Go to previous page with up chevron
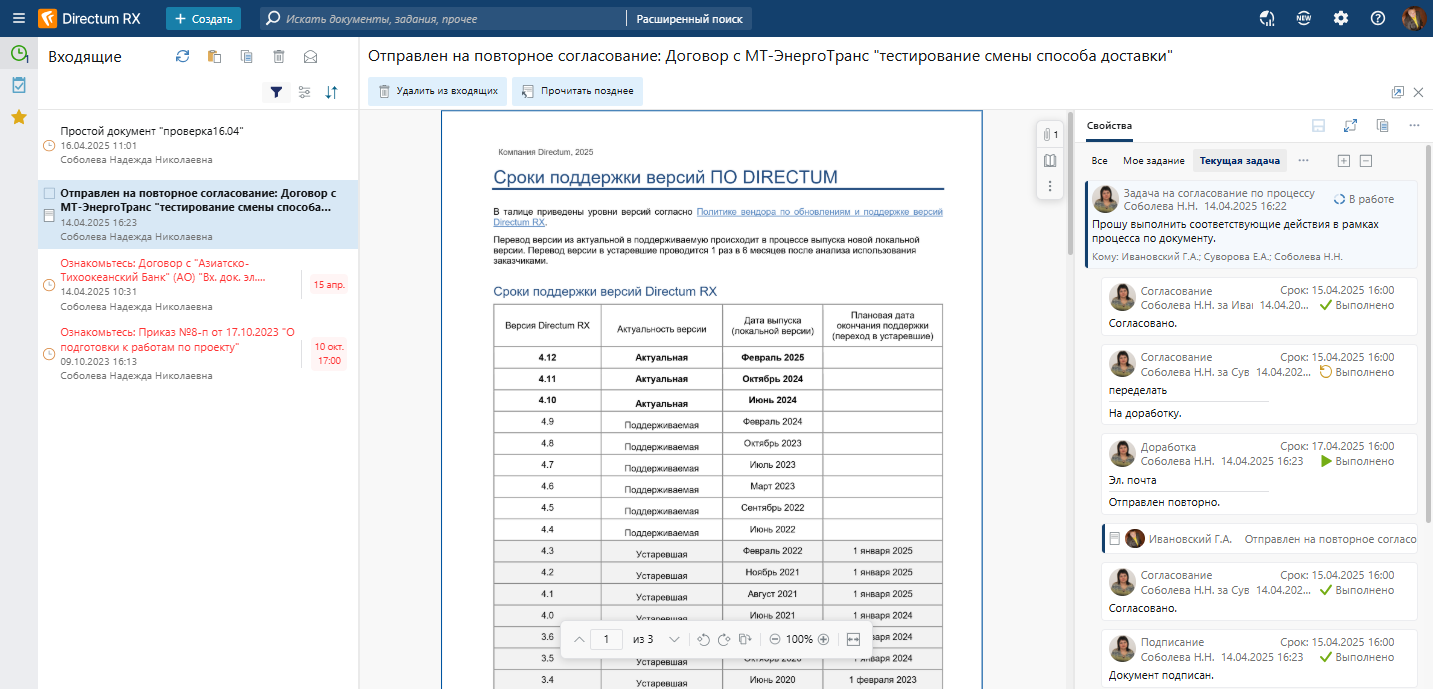1433x689 pixels. [579, 639]
